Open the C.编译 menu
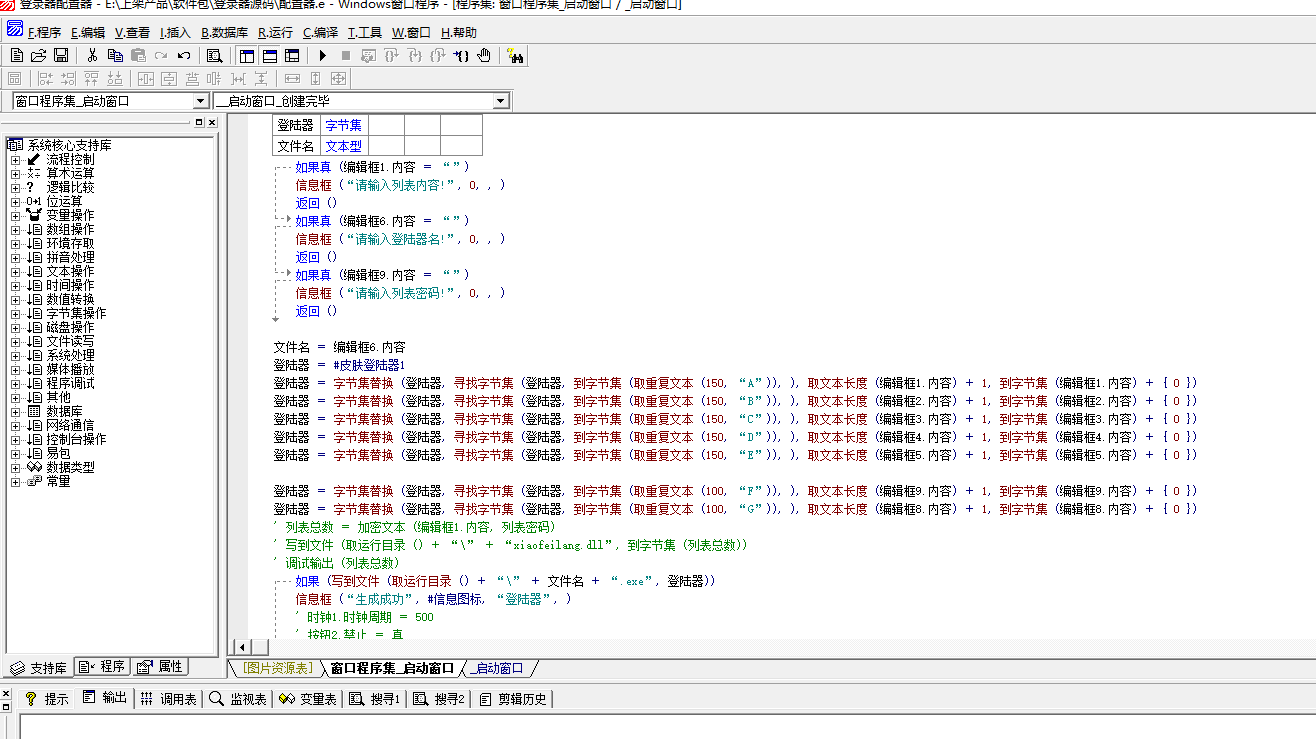Screen dimensions: 1316x739 point(320,32)
